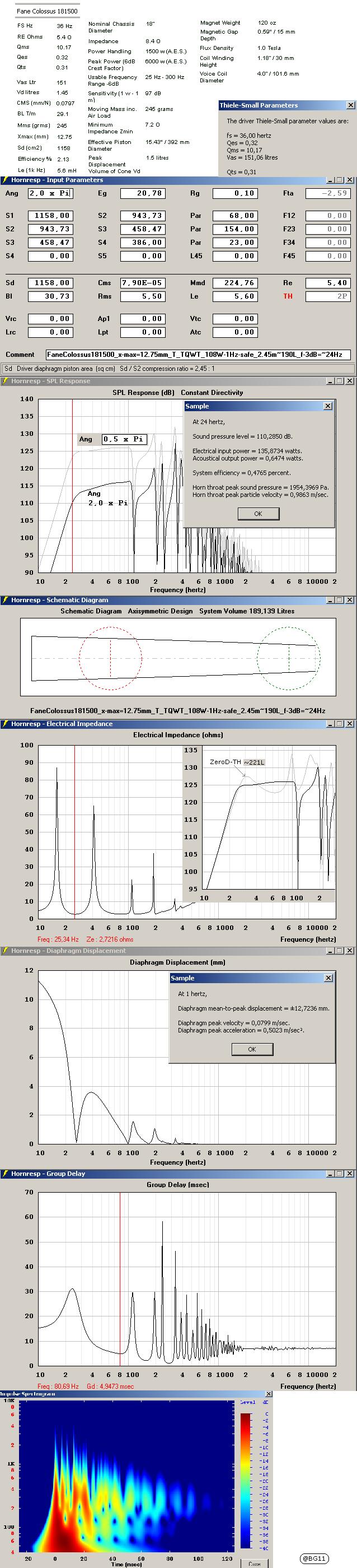Click Hornresp lightning icon in SPL Response title bar
This screenshot has width=357, height=1568.
click(x=5, y=381)
